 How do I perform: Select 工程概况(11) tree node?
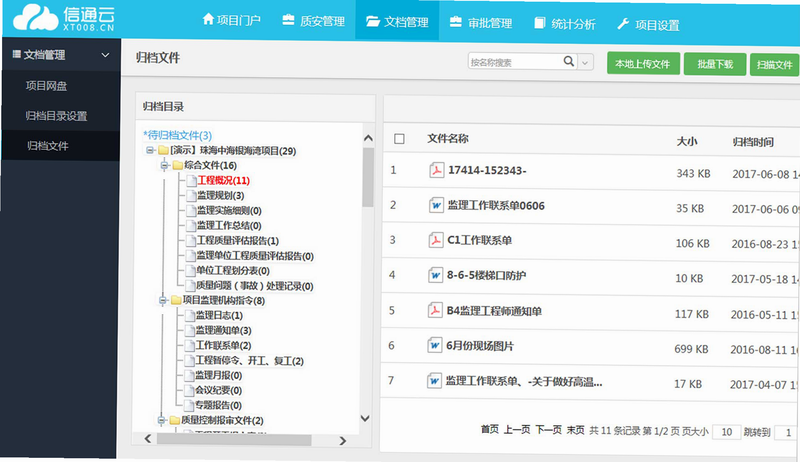[x=223, y=181]
